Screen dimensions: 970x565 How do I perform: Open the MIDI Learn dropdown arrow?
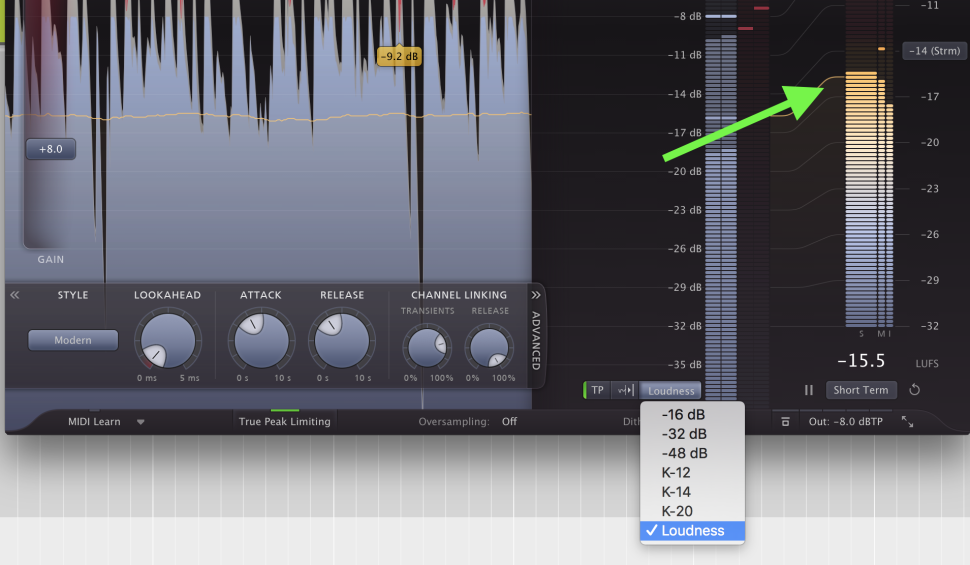click(140, 422)
